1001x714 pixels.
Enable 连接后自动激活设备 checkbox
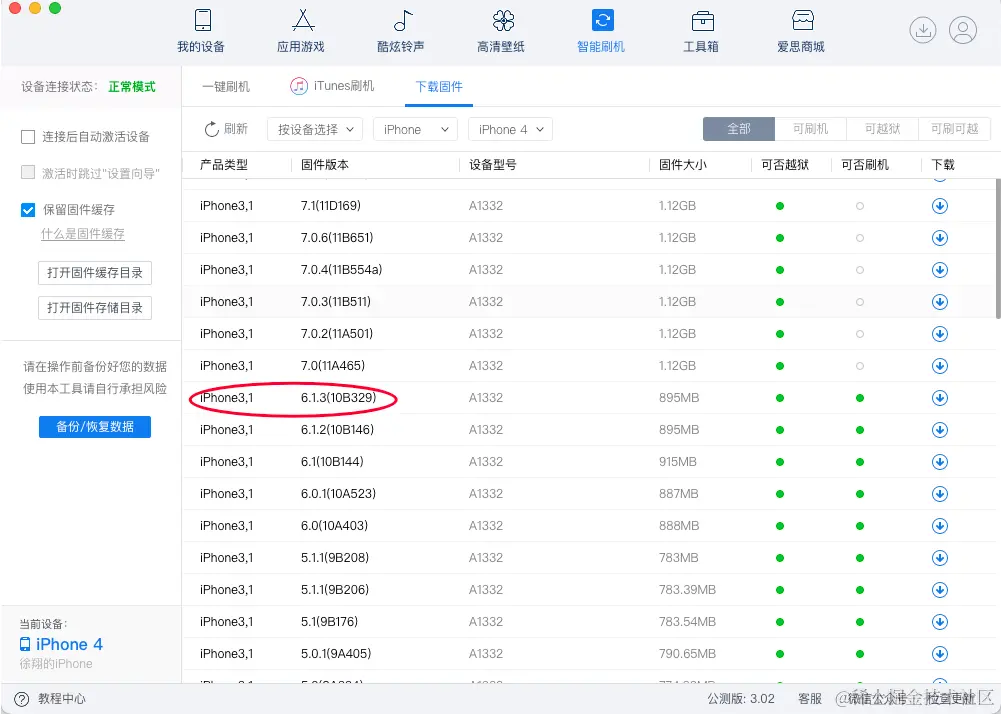coord(28,137)
